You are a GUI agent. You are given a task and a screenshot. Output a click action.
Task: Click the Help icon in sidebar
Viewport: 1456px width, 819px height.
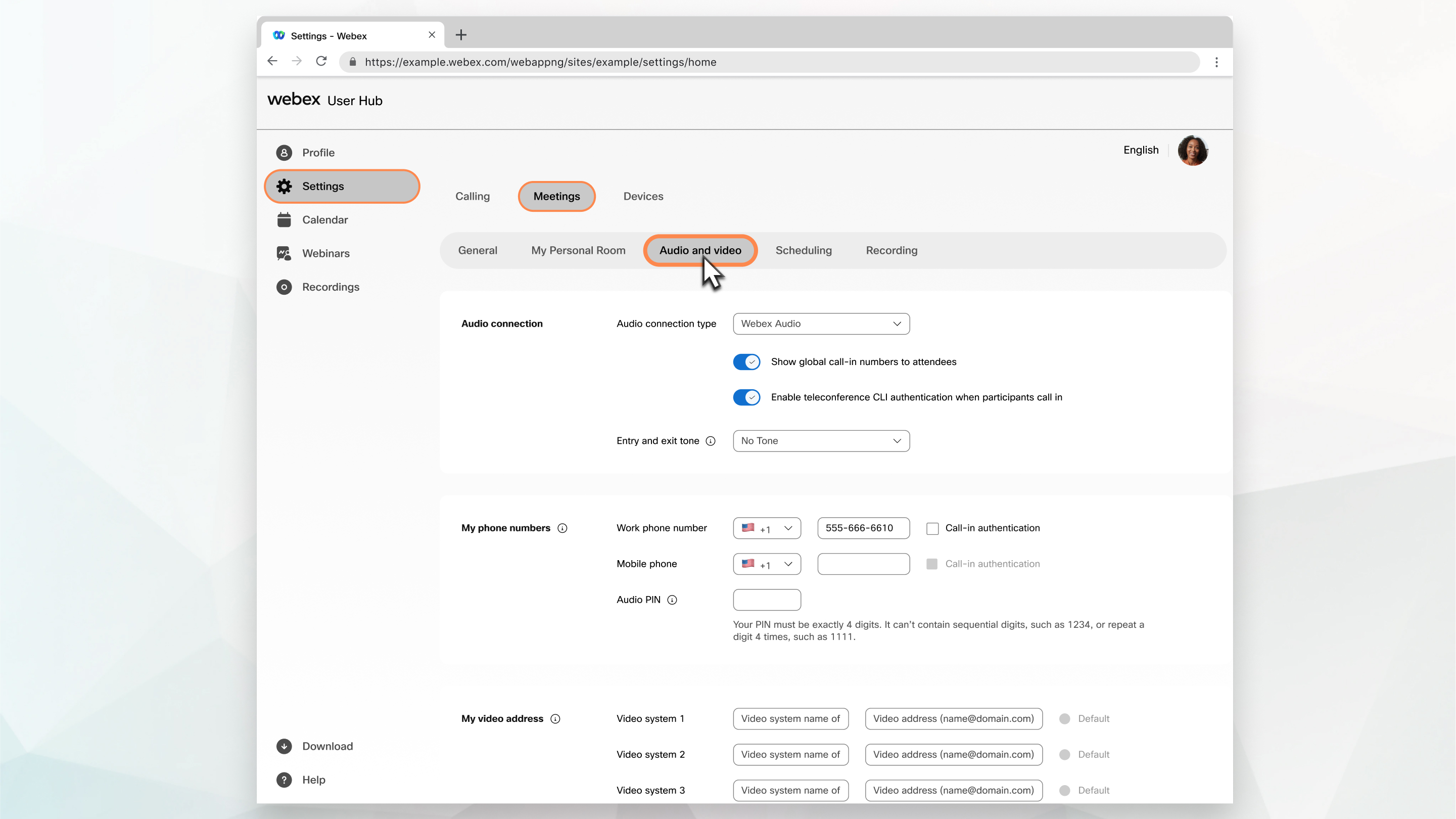coord(284,779)
